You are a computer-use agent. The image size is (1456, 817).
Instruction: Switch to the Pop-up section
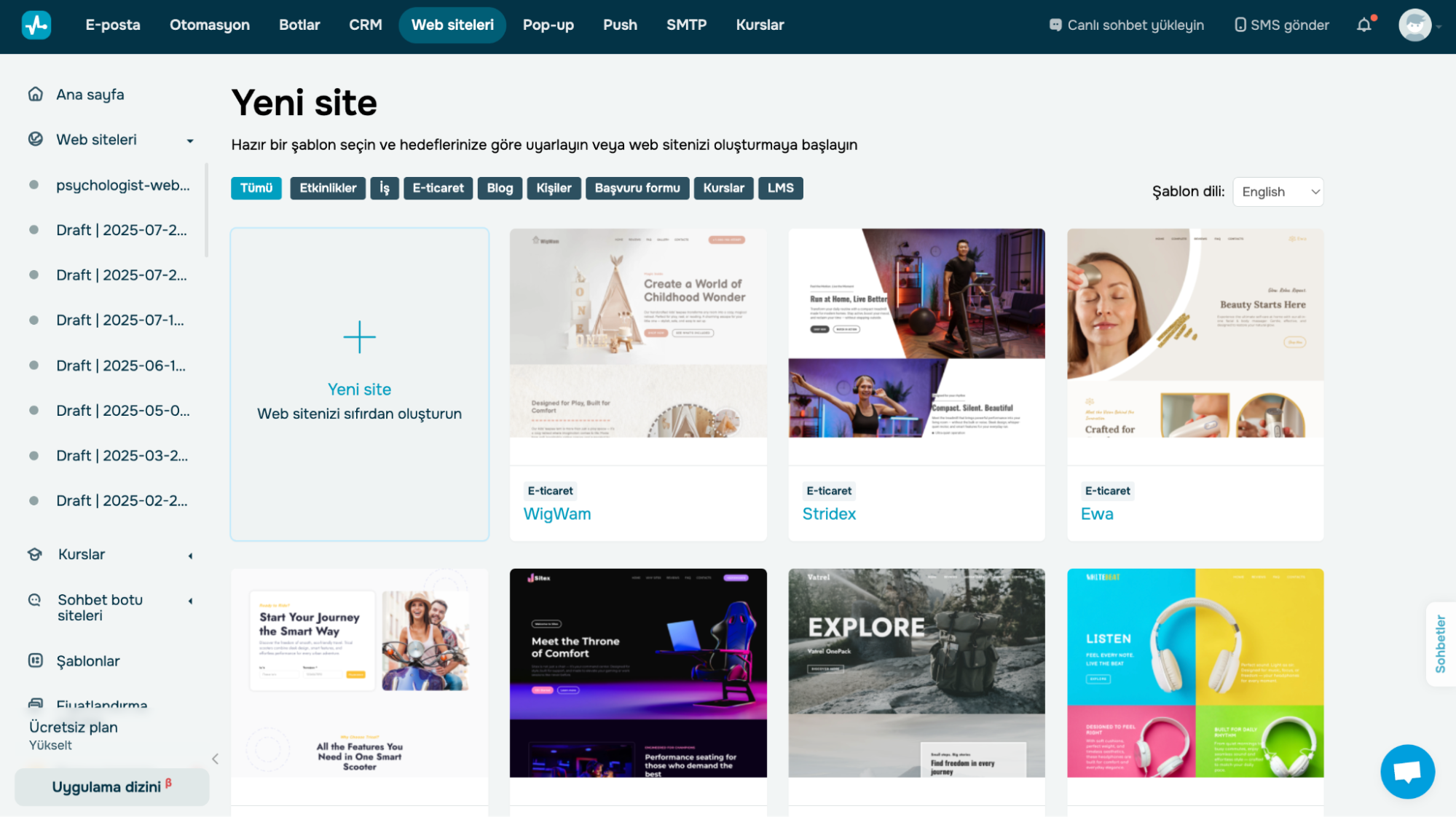pyautogui.click(x=548, y=24)
